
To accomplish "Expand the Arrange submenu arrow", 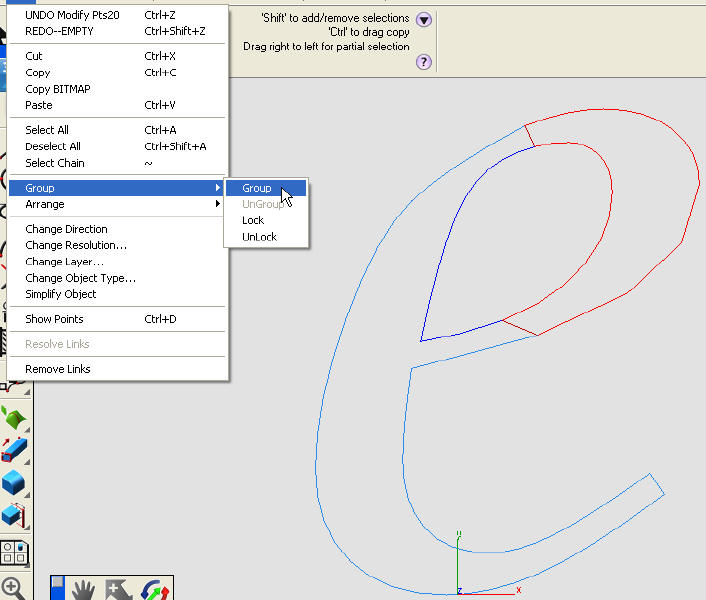I will pos(218,204).
